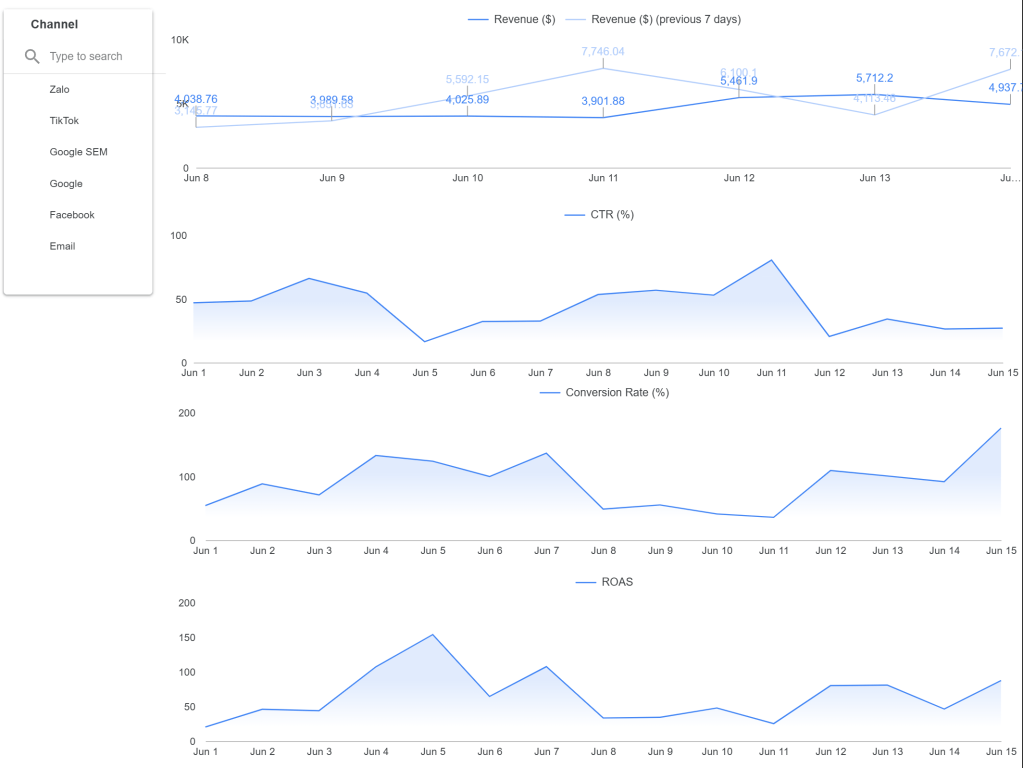Click the 5,592.15 previous-period data label

pyautogui.click(x=467, y=79)
